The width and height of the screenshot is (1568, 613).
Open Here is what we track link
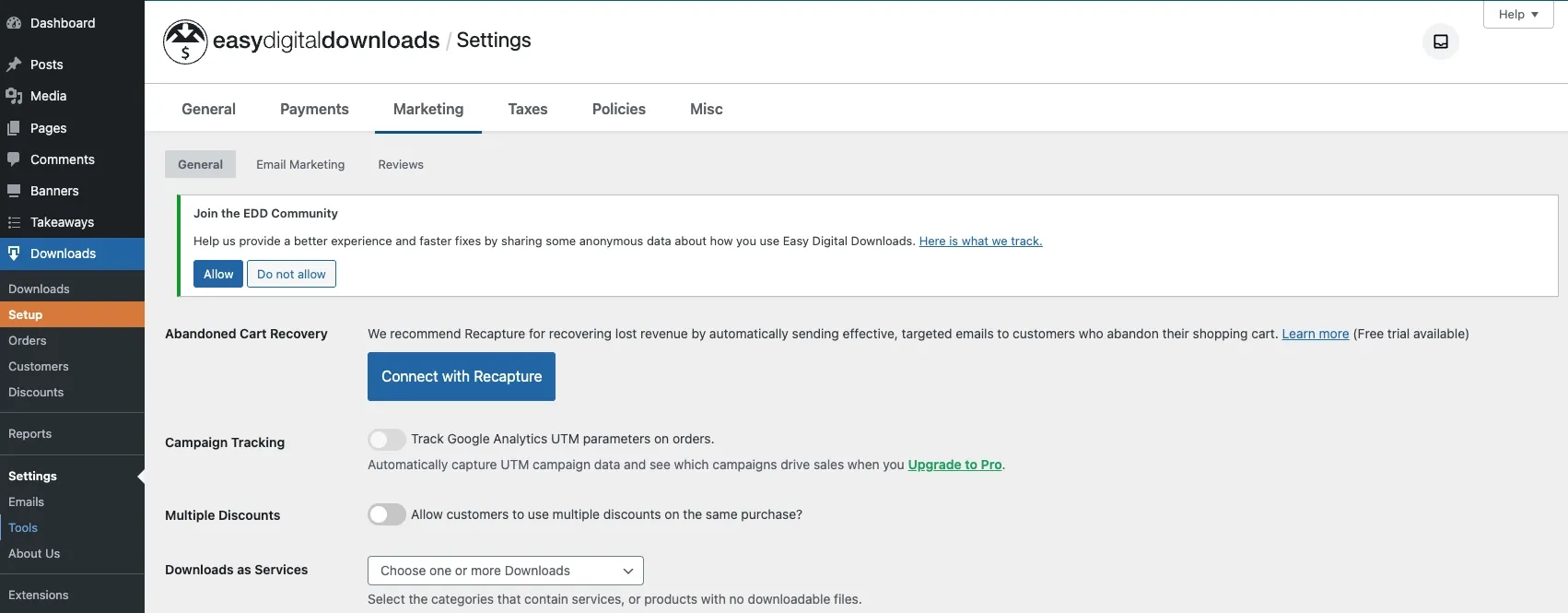980,241
